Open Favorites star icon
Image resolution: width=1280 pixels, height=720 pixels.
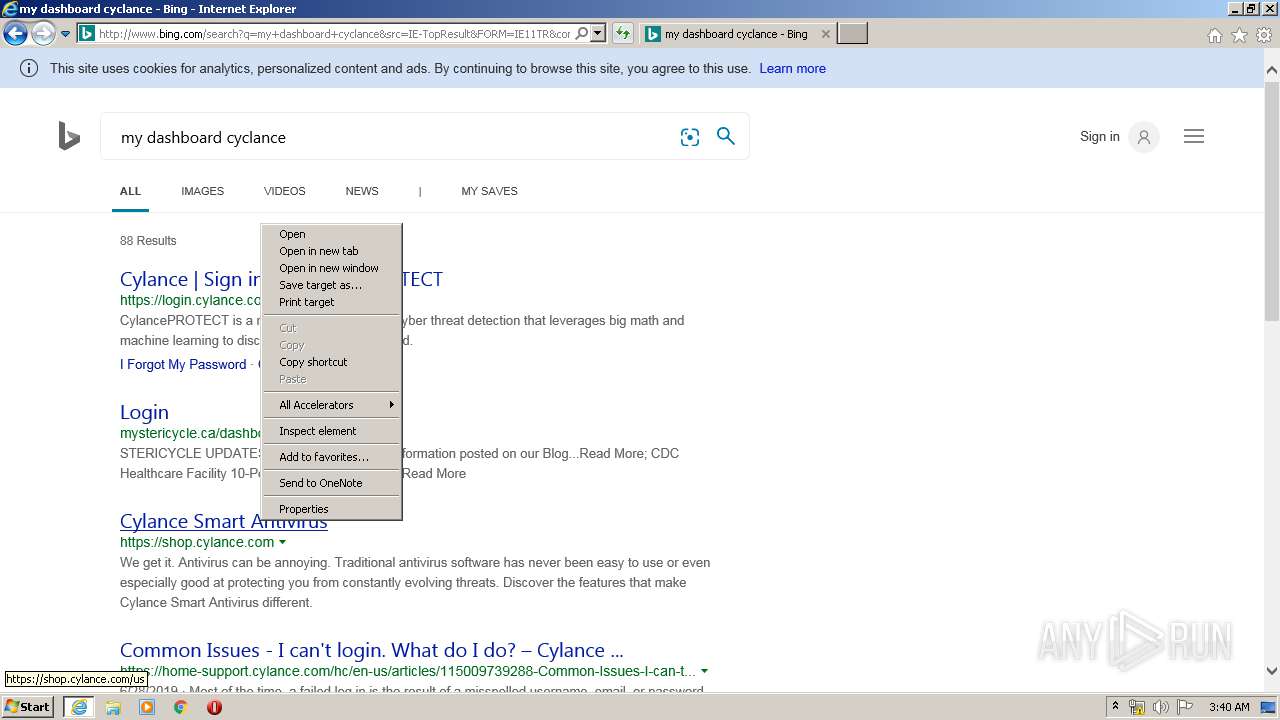(x=1239, y=35)
